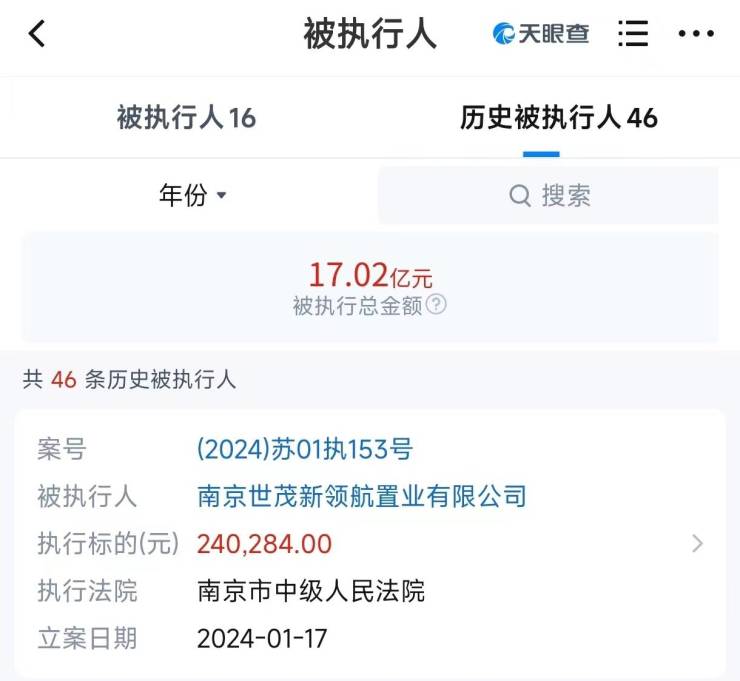Viewport: 740px width, 681px height.
Task: Tap the help question-mark icon
Action: click(x=436, y=304)
